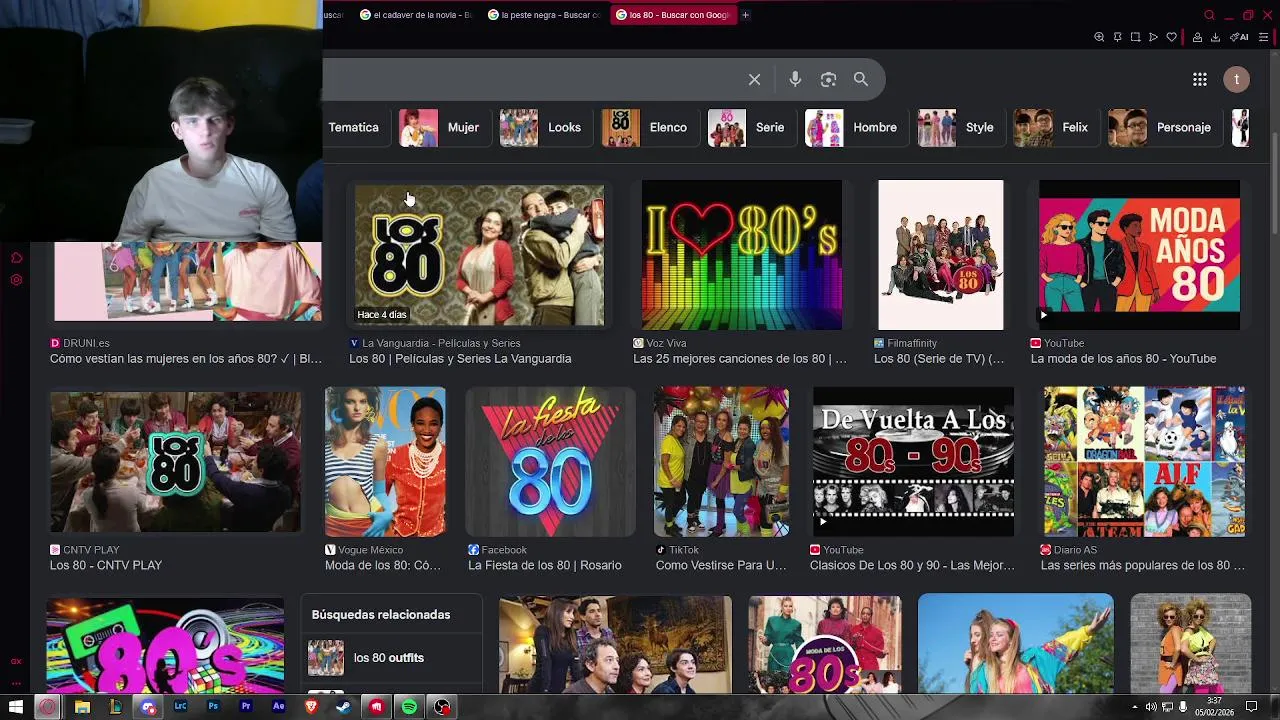
Task: Select related search 'los 80 outfits'
Action: (x=392, y=658)
